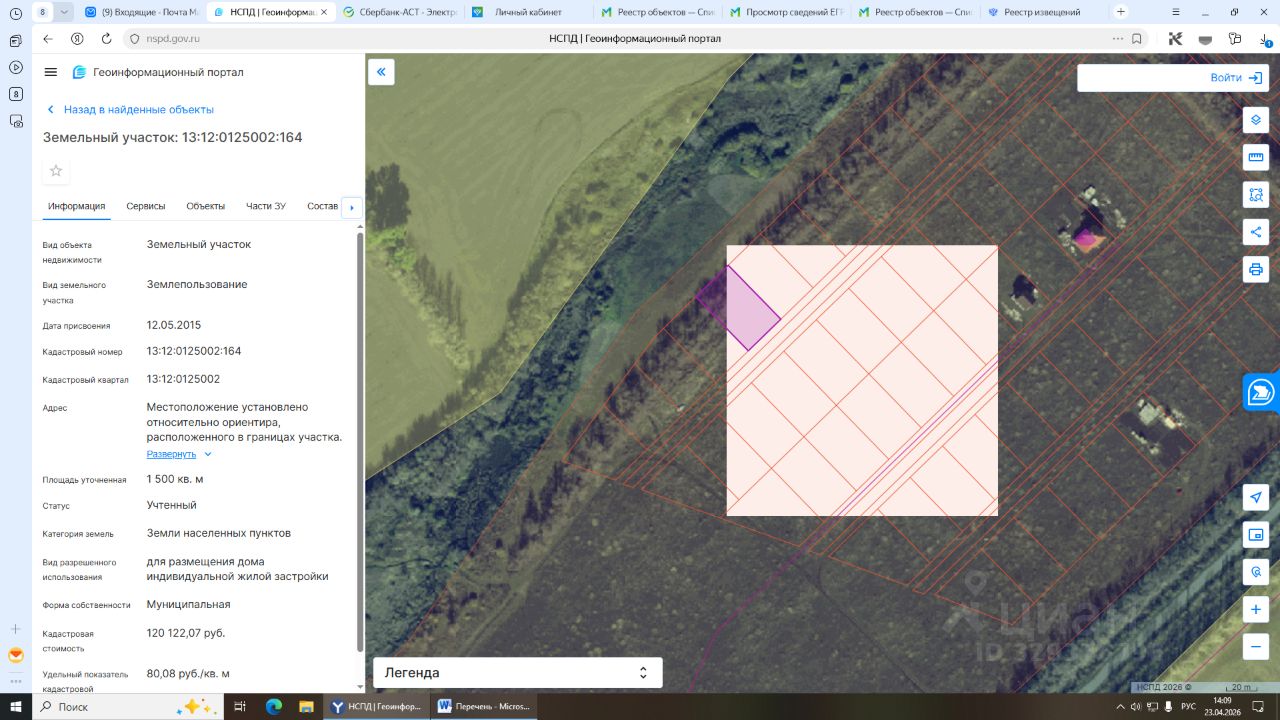Open the new tab plus button
The height and width of the screenshot is (720, 1280).
pos(1121,12)
